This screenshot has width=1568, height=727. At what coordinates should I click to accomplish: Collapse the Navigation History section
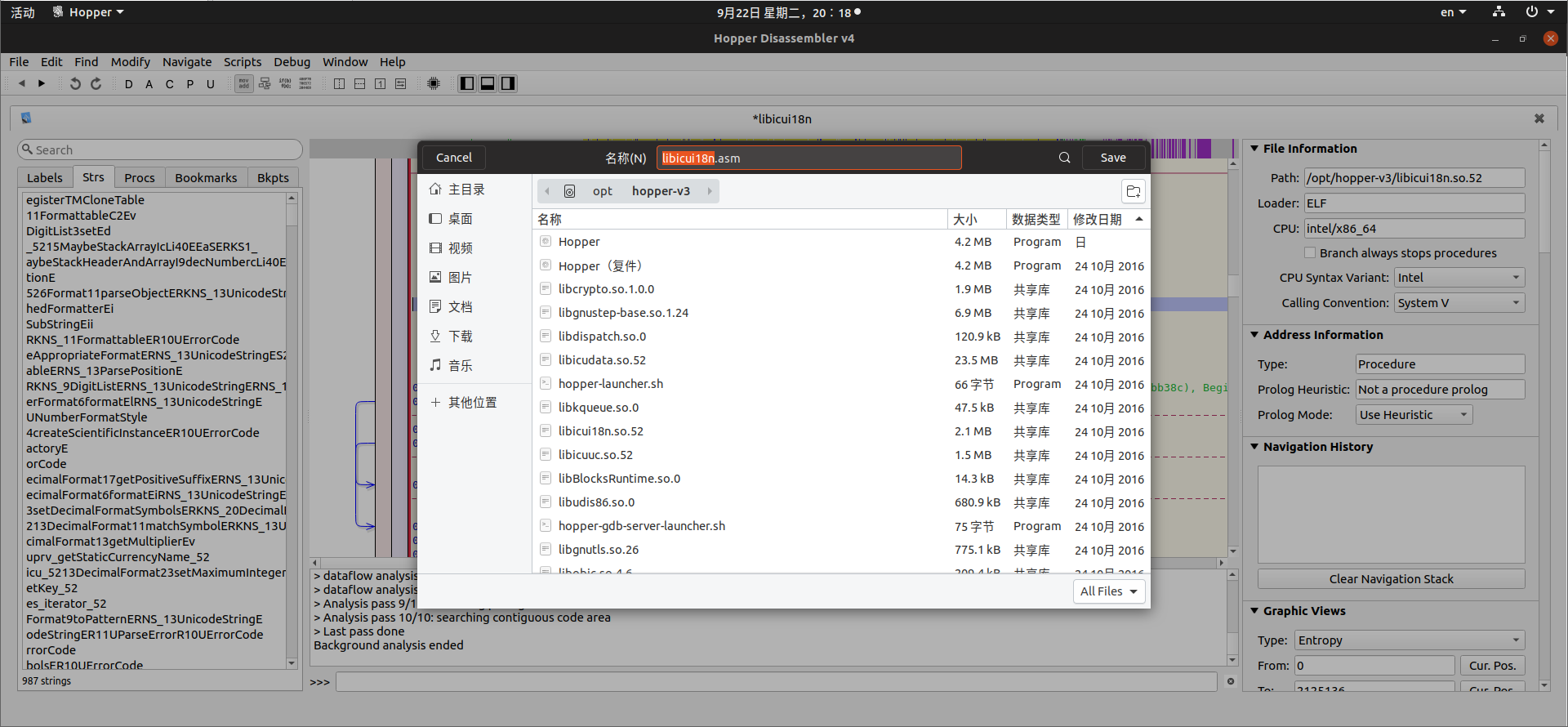[x=1254, y=447]
